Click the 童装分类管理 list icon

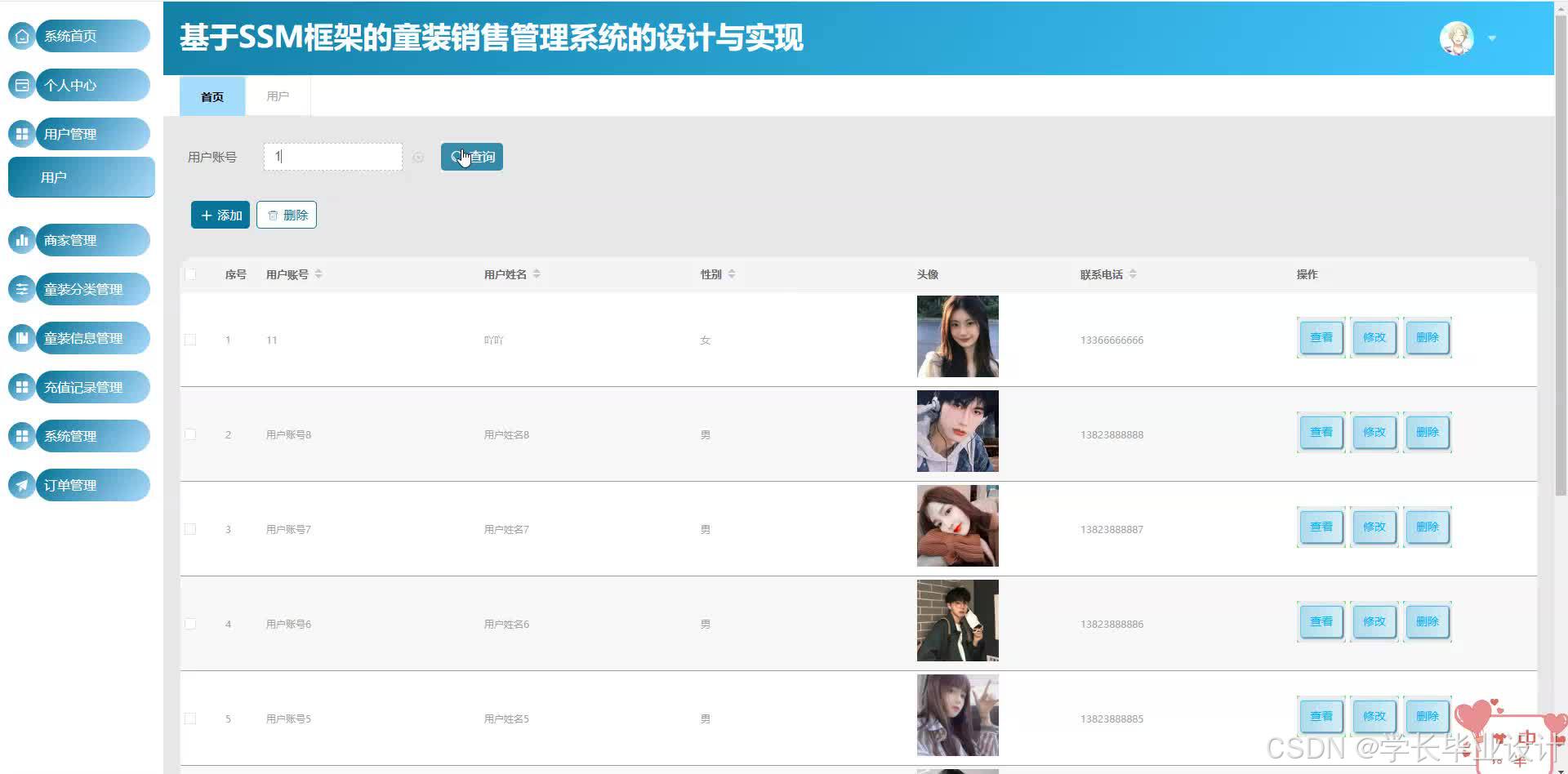coord(22,289)
